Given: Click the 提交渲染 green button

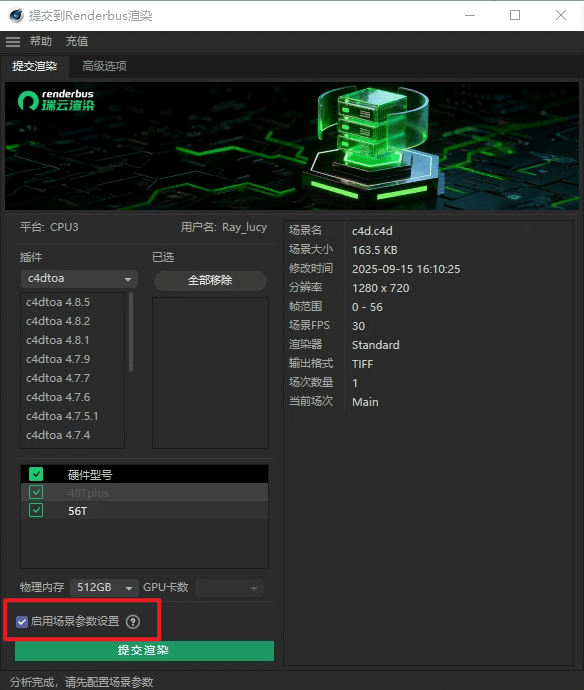Looking at the screenshot, I should point(144,650).
